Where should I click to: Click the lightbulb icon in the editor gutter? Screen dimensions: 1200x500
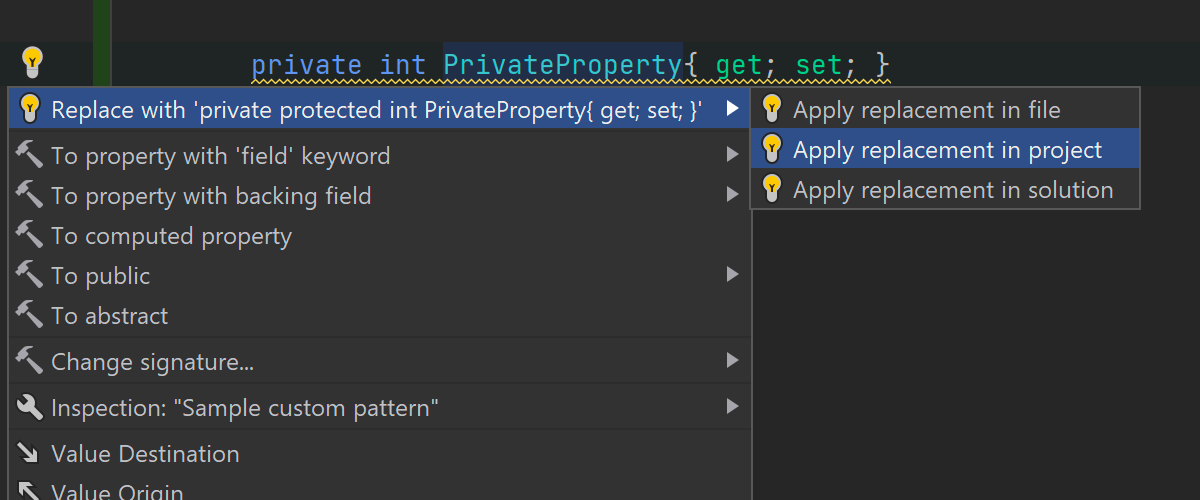tap(32, 63)
